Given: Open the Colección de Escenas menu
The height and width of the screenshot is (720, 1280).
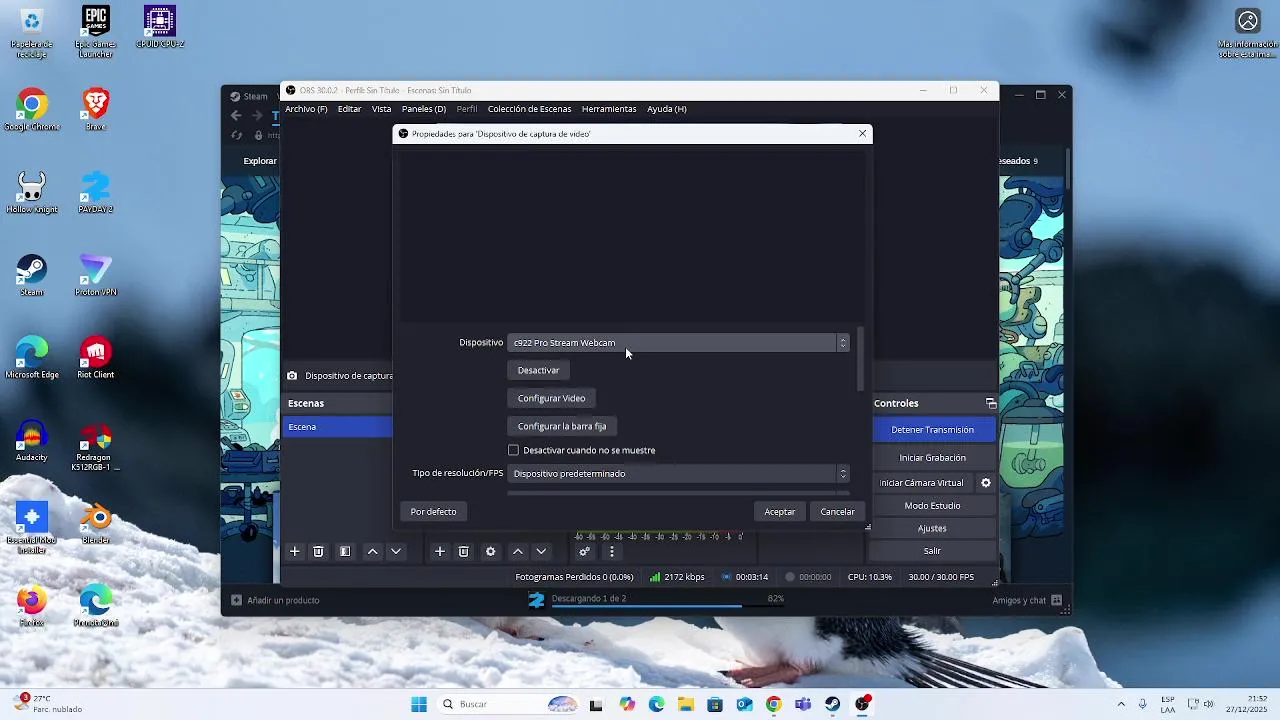Looking at the screenshot, I should tap(529, 109).
